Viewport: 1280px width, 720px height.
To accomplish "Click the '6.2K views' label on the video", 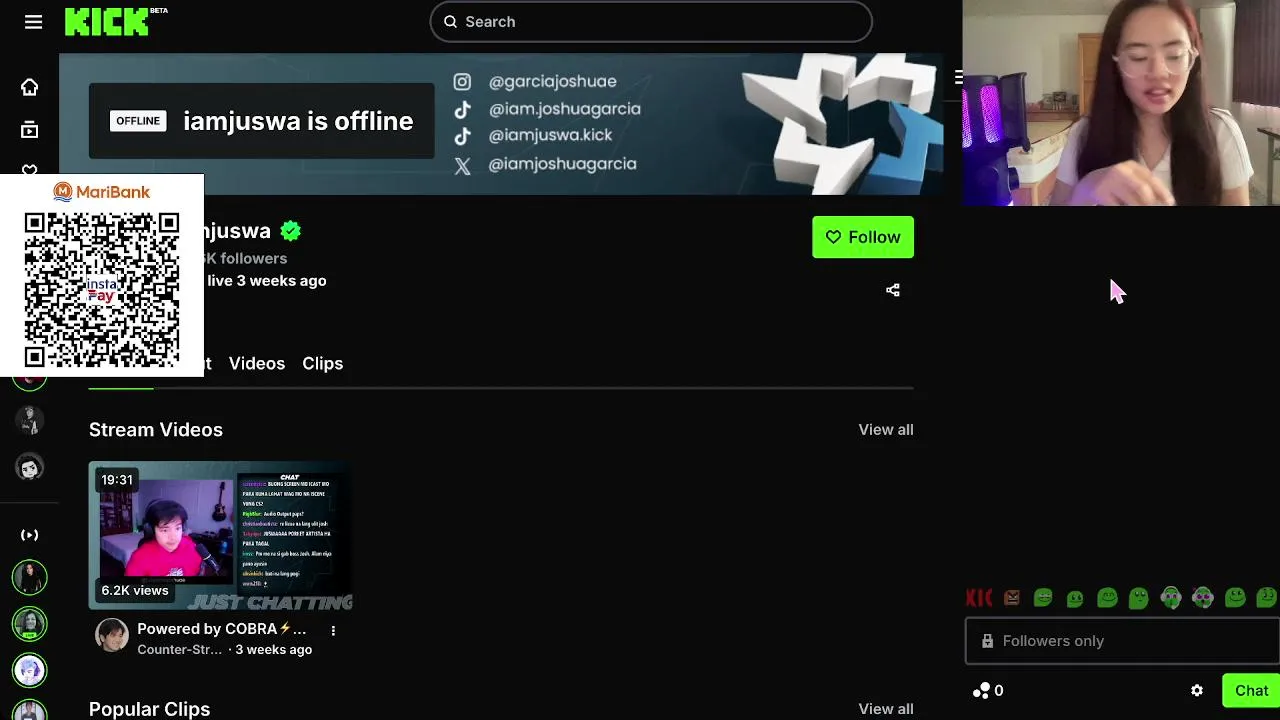I will click(135, 590).
